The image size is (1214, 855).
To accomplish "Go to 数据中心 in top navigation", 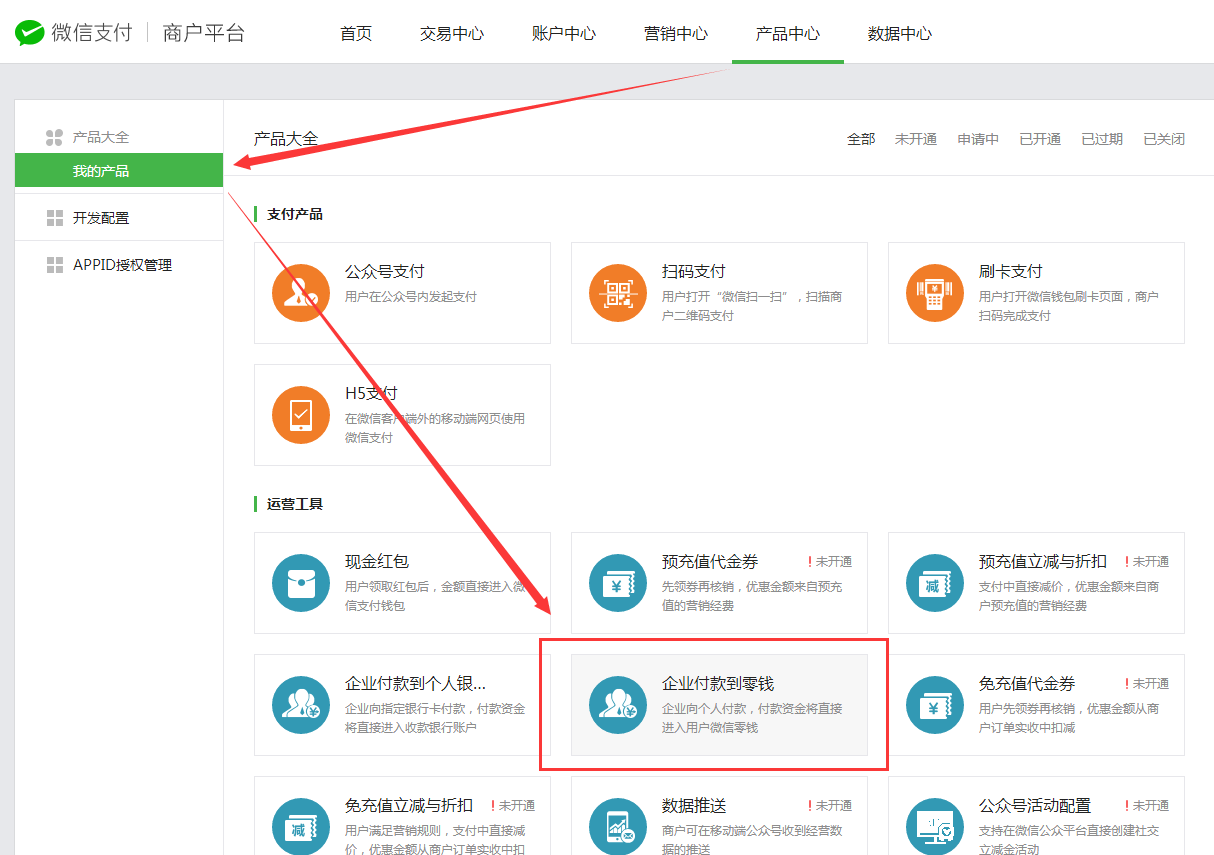I will (x=900, y=33).
